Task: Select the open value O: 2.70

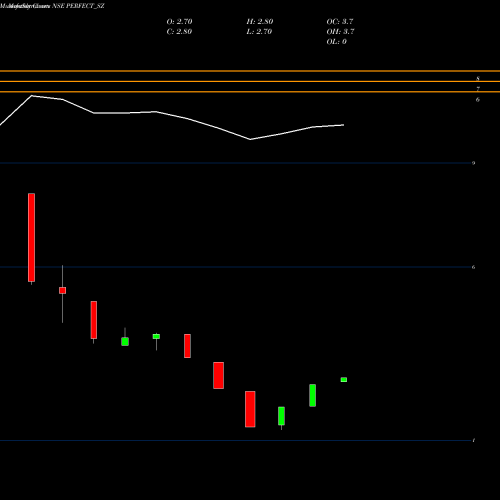Action: 179,21
